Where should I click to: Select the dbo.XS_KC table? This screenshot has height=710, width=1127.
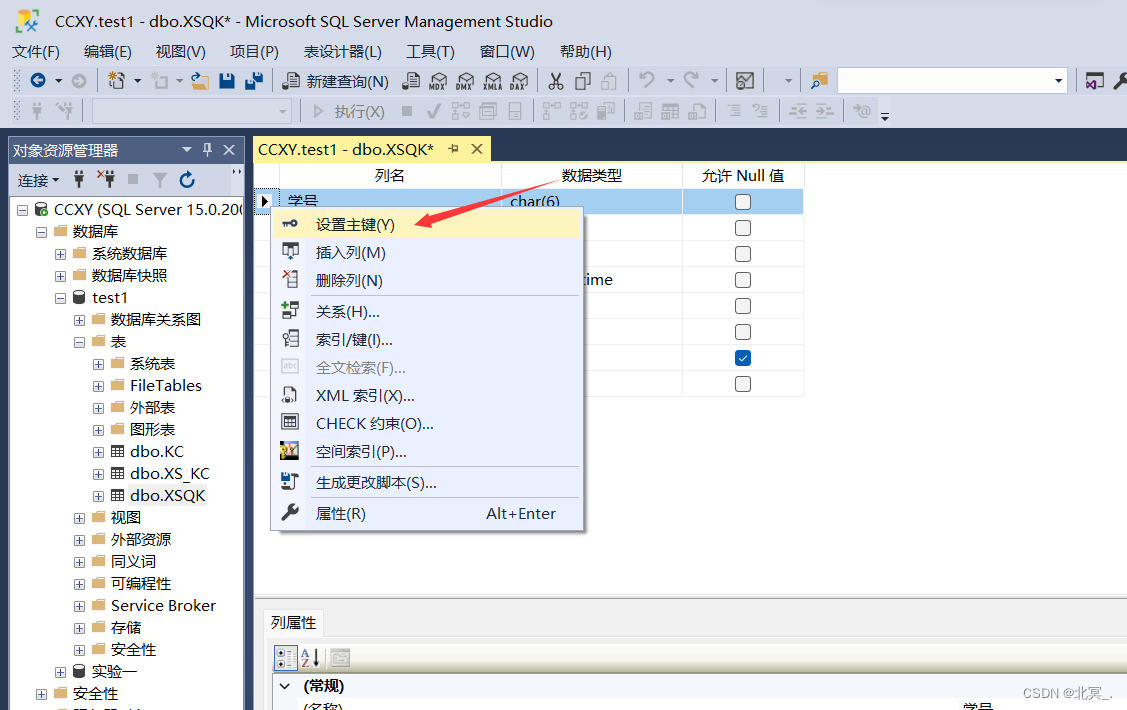click(170, 474)
